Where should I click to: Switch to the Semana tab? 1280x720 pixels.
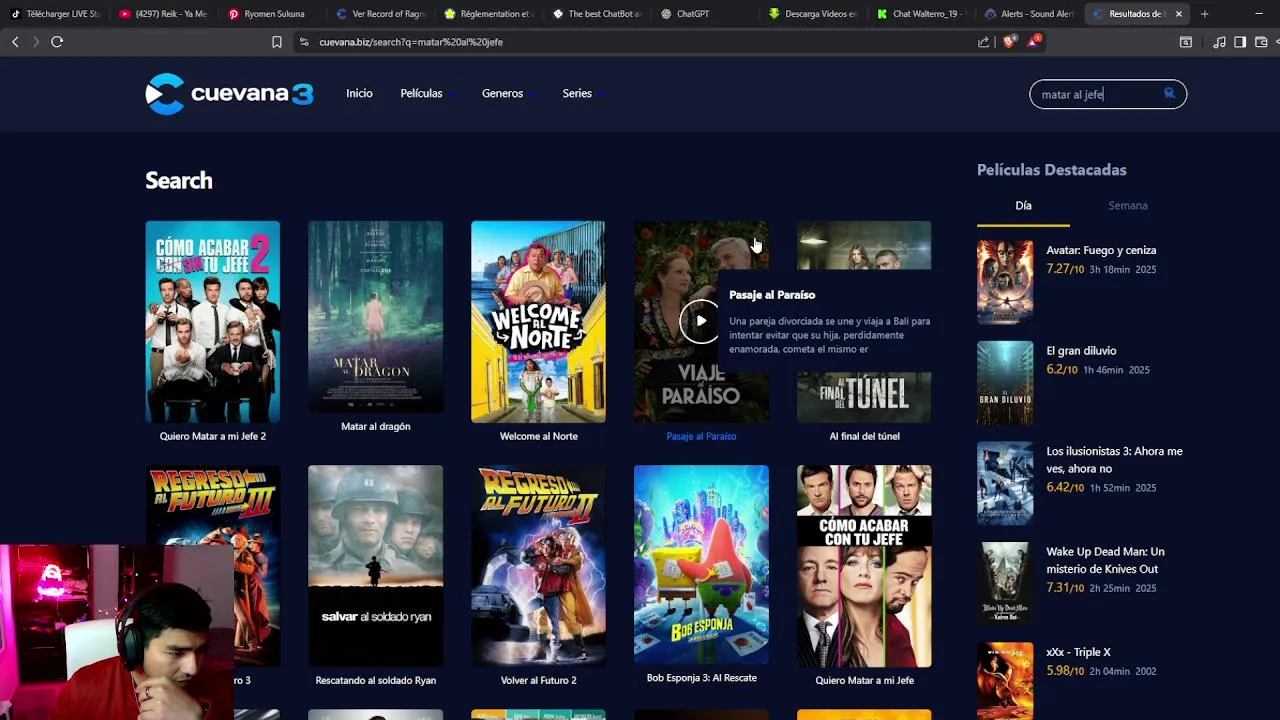[x=1127, y=206]
